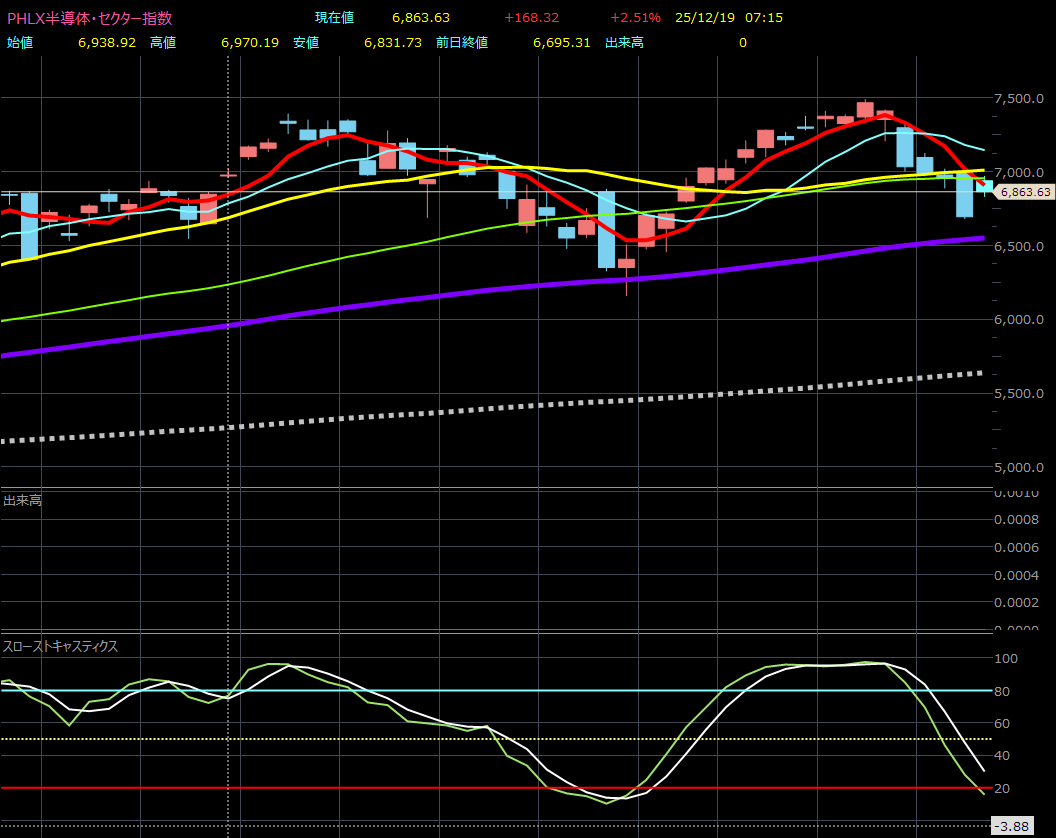Select the 出来高 volume panel label

tap(22, 500)
